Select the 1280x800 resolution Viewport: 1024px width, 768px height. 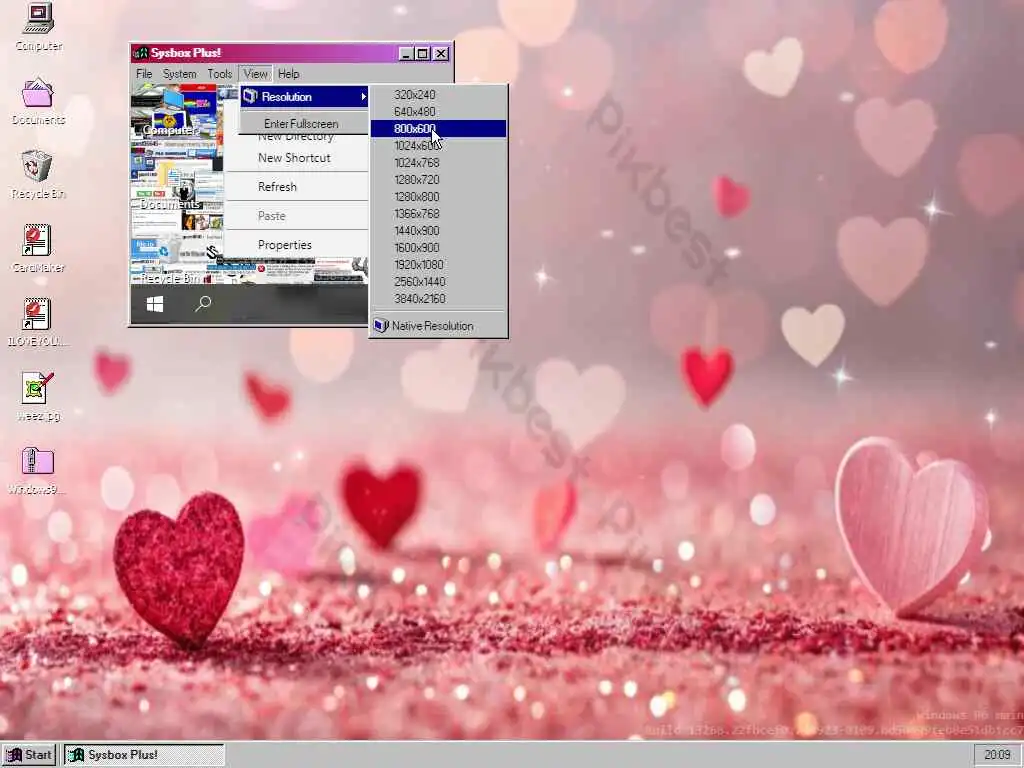(438, 197)
